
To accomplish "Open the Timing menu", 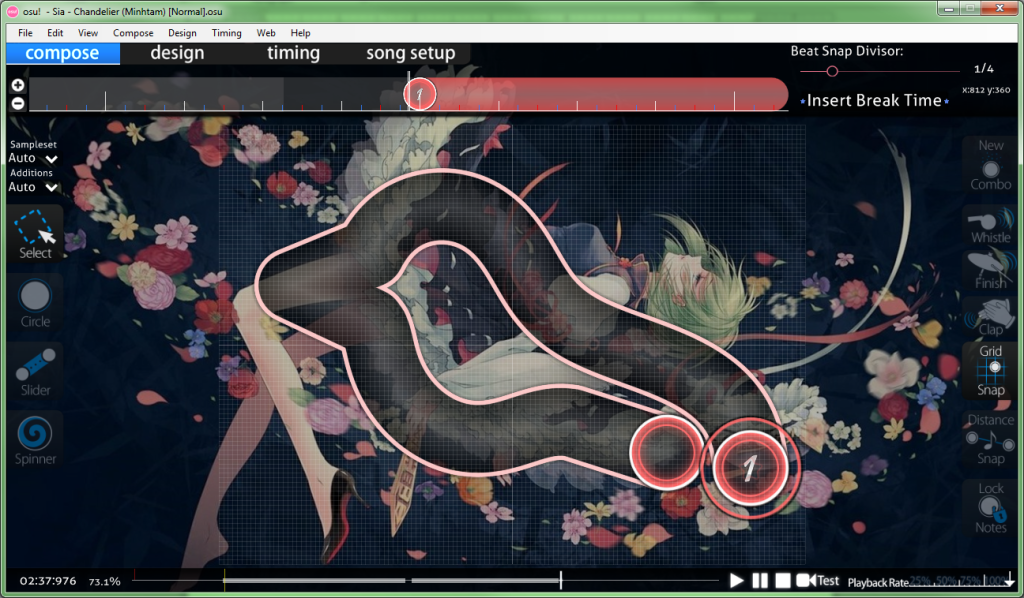I will click(x=227, y=33).
